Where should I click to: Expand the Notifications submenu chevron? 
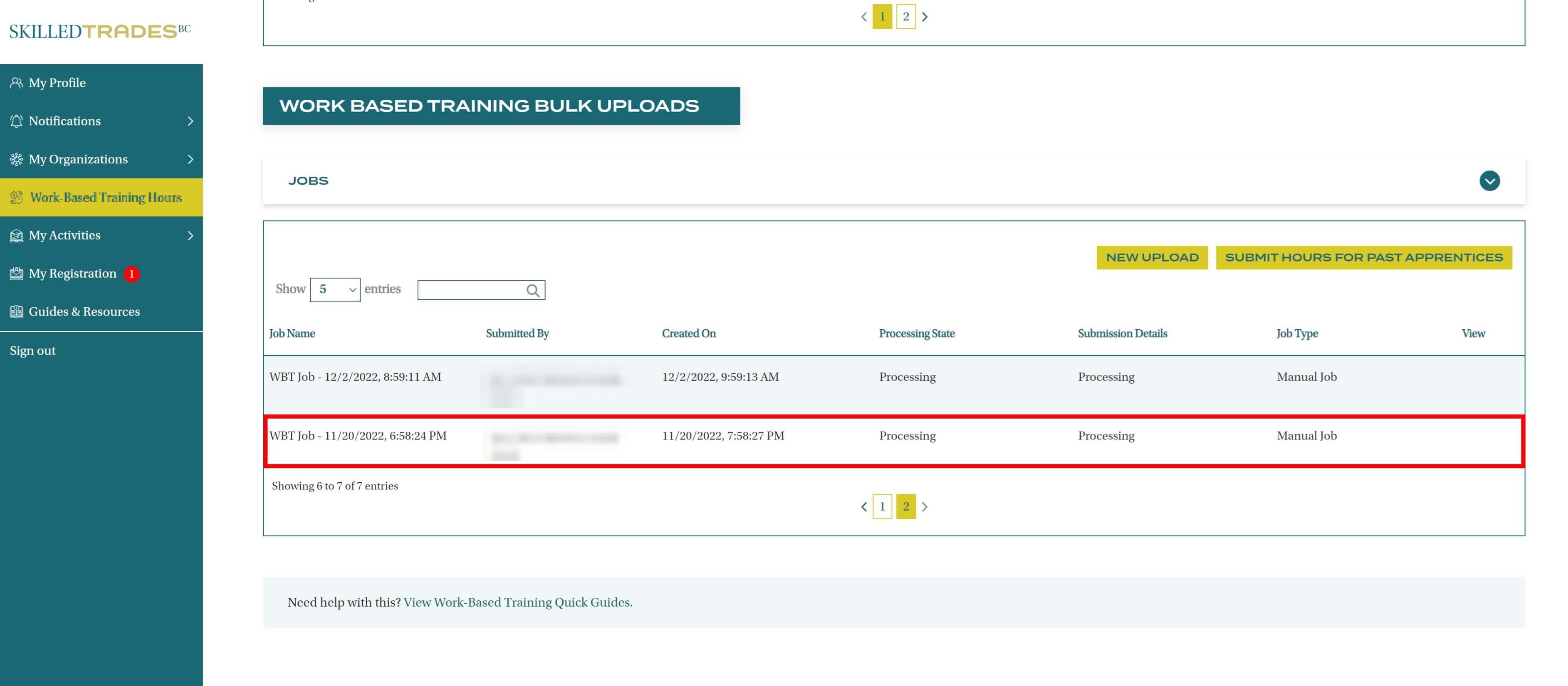coord(190,121)
